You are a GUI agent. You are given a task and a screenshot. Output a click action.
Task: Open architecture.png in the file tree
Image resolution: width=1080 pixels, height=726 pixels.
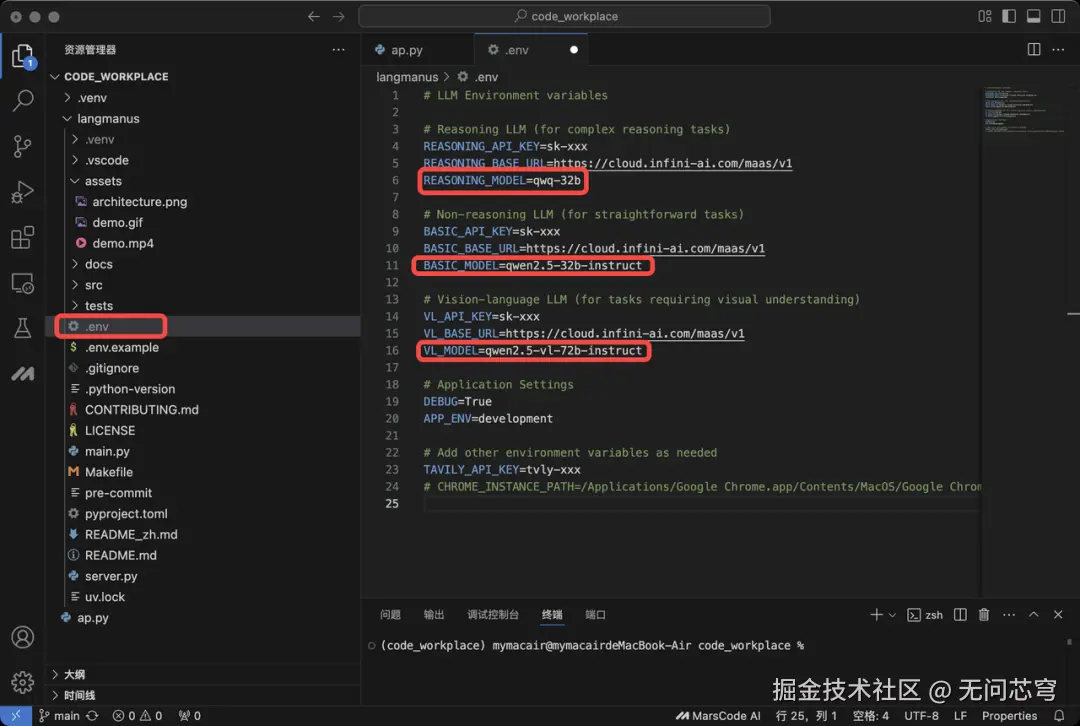[139, 202]
